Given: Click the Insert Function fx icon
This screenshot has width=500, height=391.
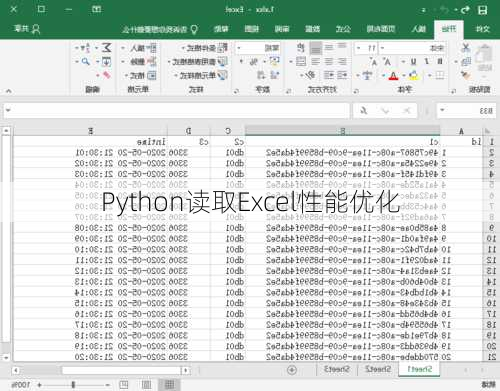Looking at the screenshot, I should tap(364, 111).
